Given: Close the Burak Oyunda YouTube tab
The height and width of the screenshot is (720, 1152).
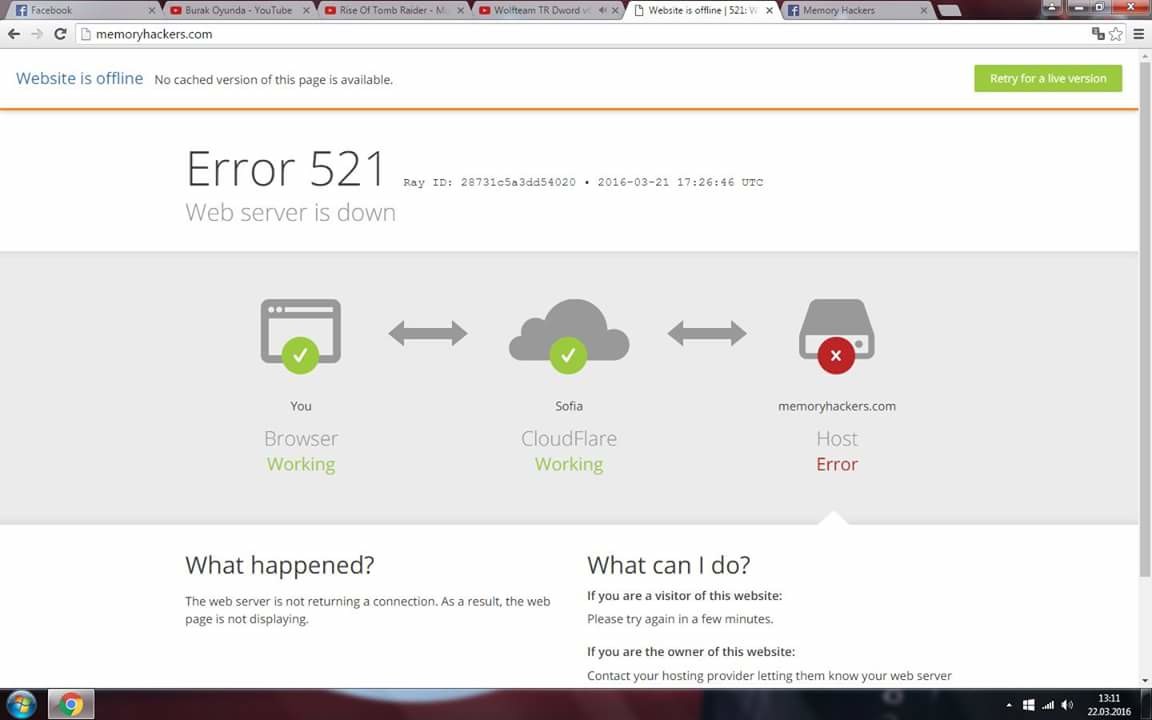Looking at the screenshot, I should 306,11.
